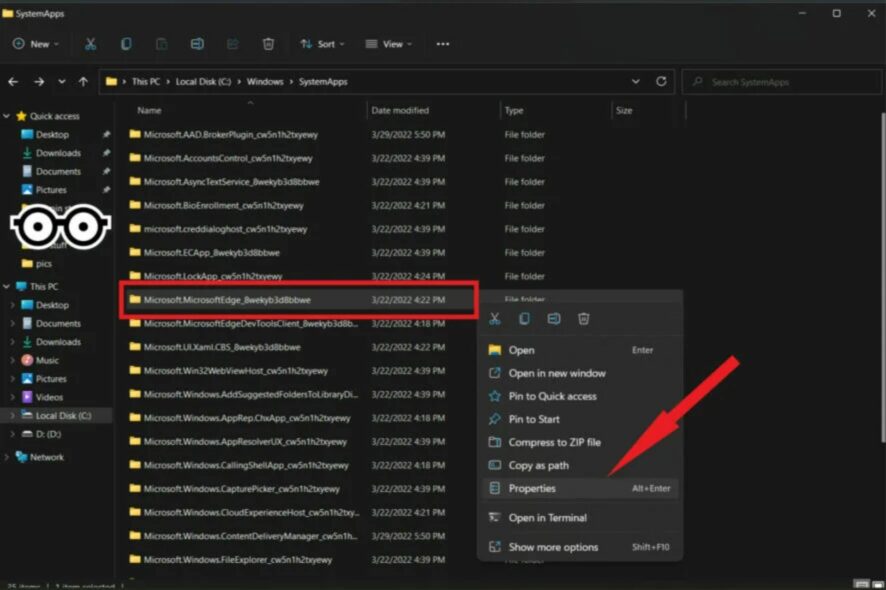Click the Microsoft.LockApp folder icon
Image resolution: width=886 pixels, height=590 pixels.
[134, 276]
